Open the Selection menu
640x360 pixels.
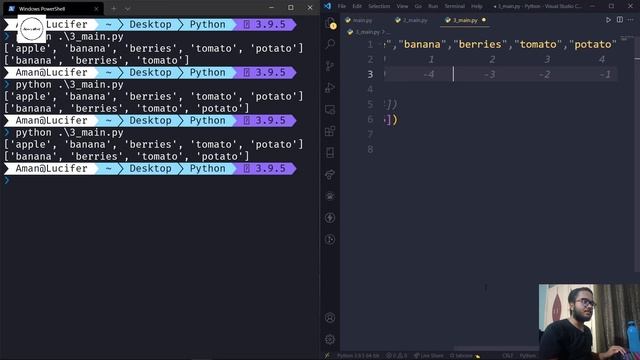point(379,6)
